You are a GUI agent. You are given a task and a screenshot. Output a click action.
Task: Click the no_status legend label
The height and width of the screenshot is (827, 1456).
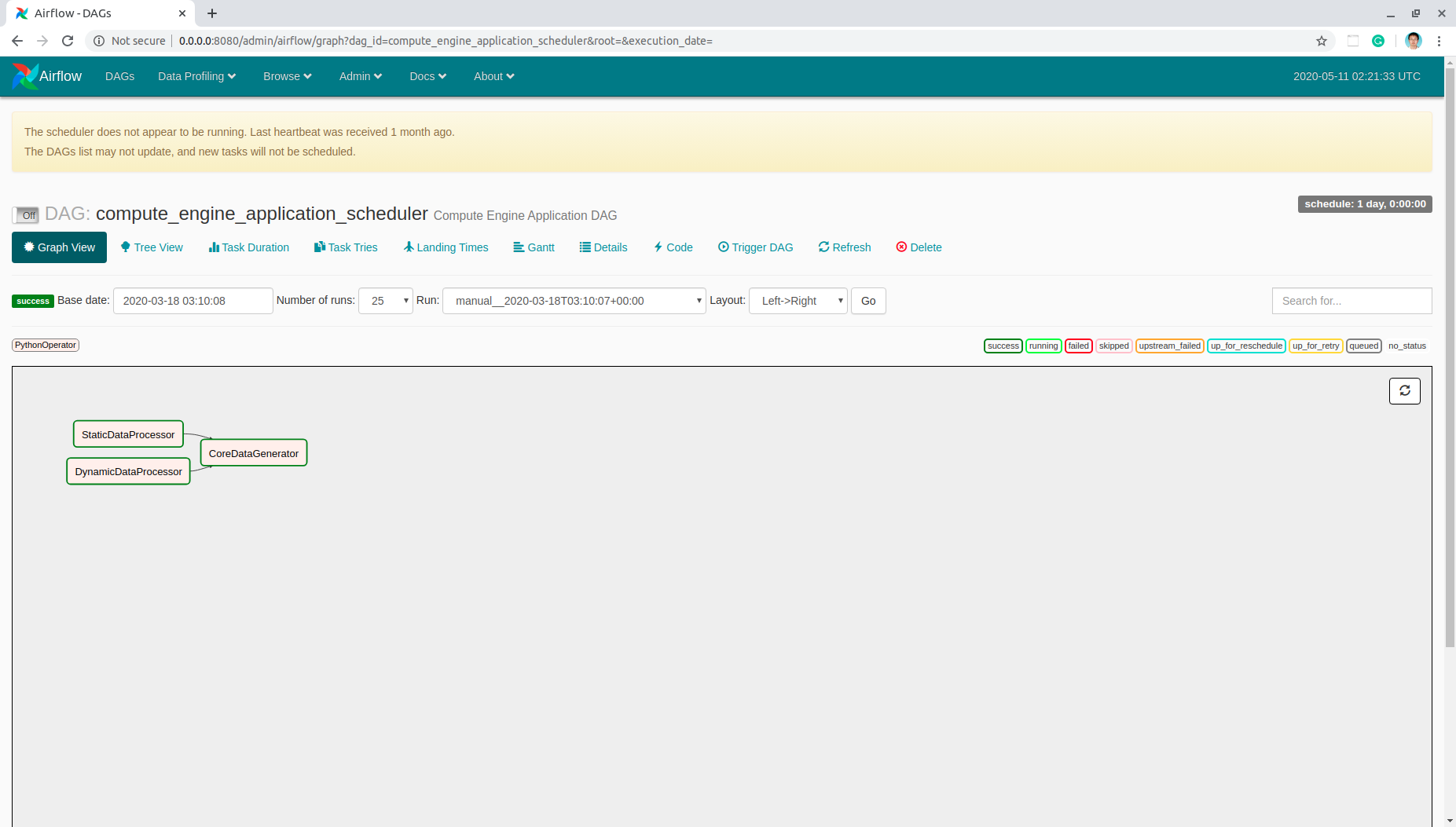[1406, 346]
